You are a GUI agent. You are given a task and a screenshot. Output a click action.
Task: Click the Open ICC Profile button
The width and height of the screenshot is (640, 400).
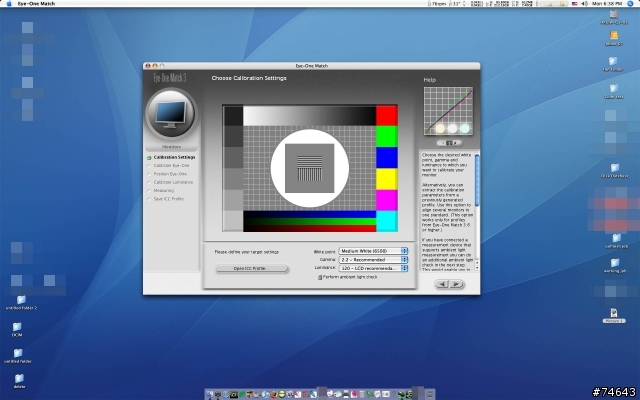[251, 269]
